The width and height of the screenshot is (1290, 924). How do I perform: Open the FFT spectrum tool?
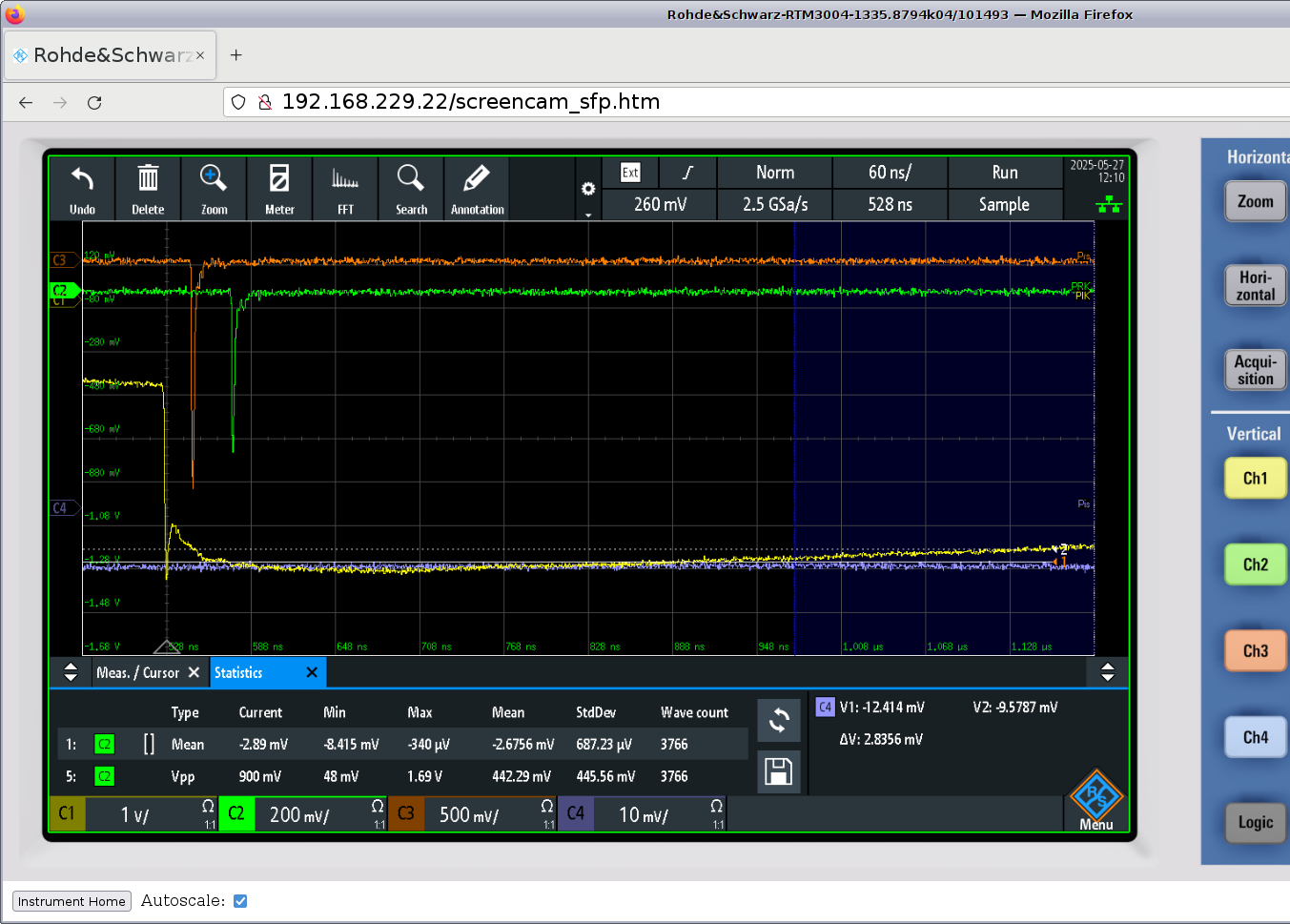[345, 188]
